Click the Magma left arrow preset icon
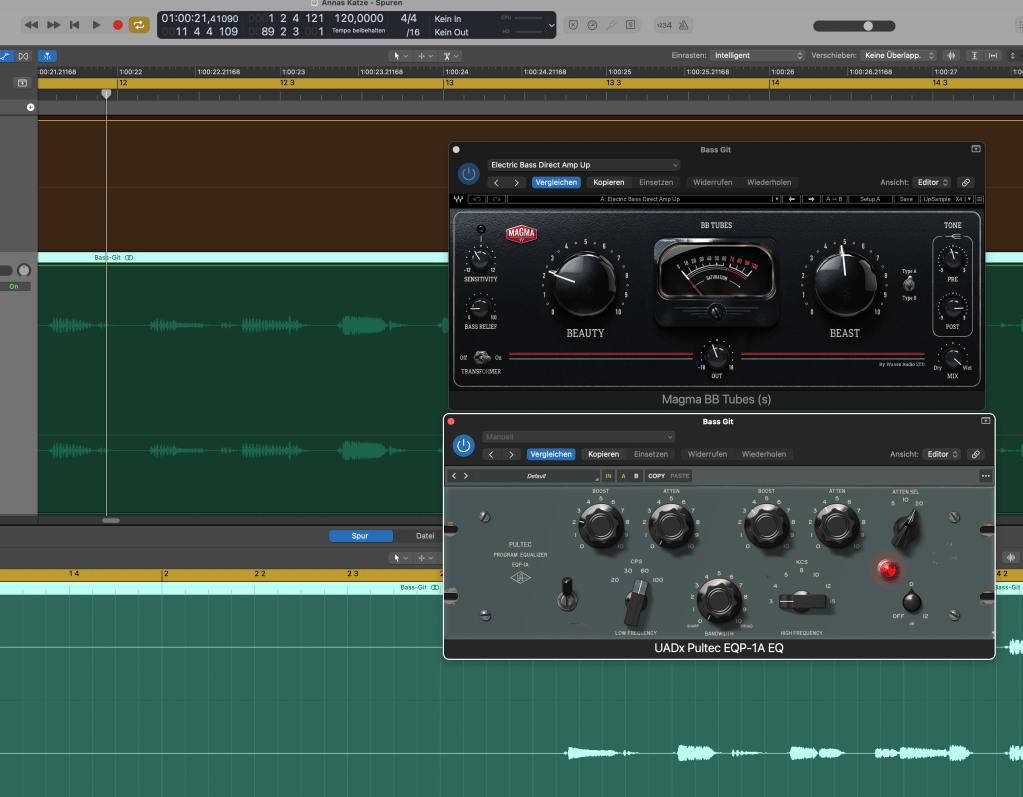The image size is (1023, 797). (792, 199)
